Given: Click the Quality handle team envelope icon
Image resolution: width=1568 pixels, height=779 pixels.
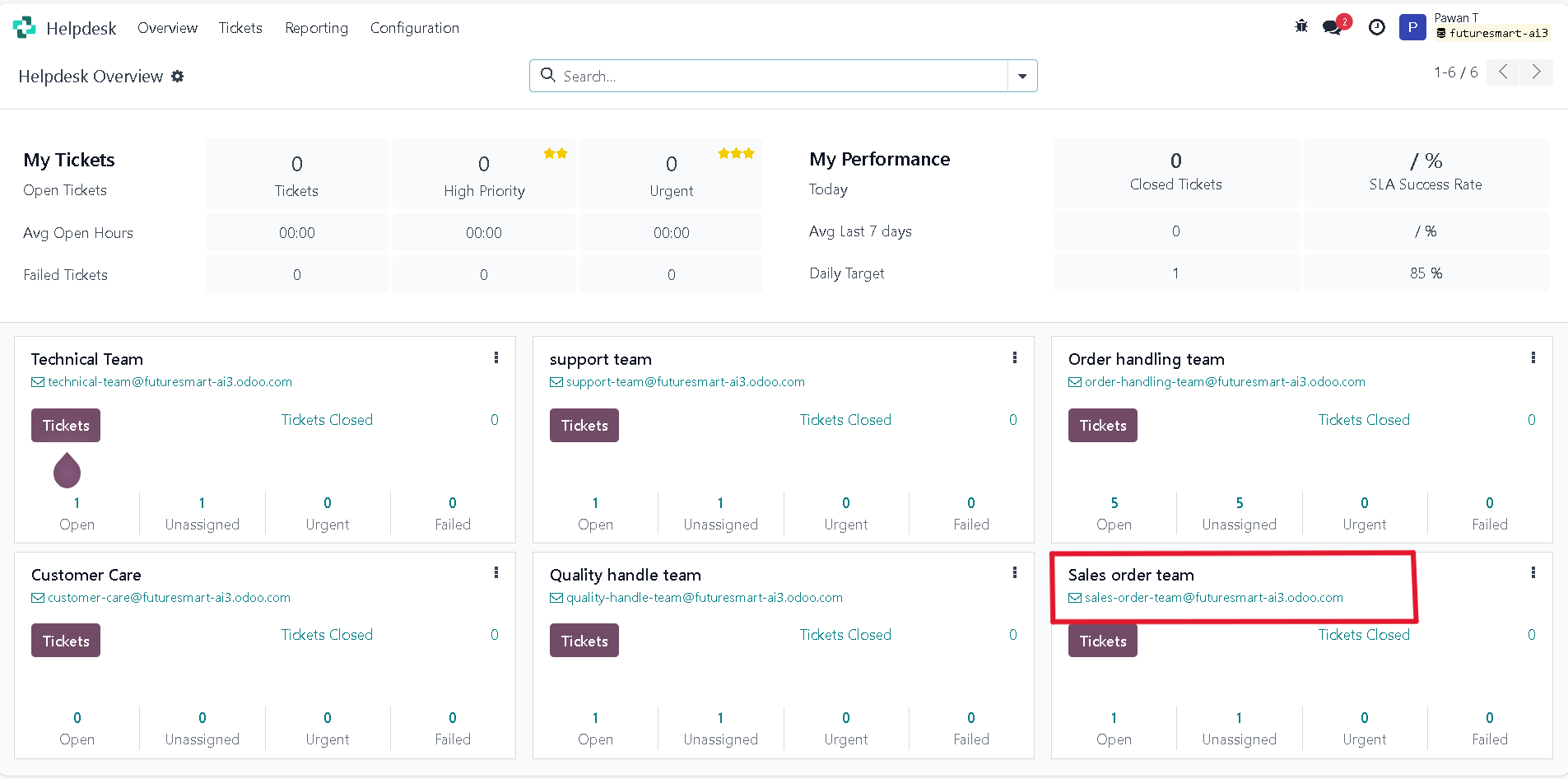Looking at the screenshot, I should coord(556,598).
